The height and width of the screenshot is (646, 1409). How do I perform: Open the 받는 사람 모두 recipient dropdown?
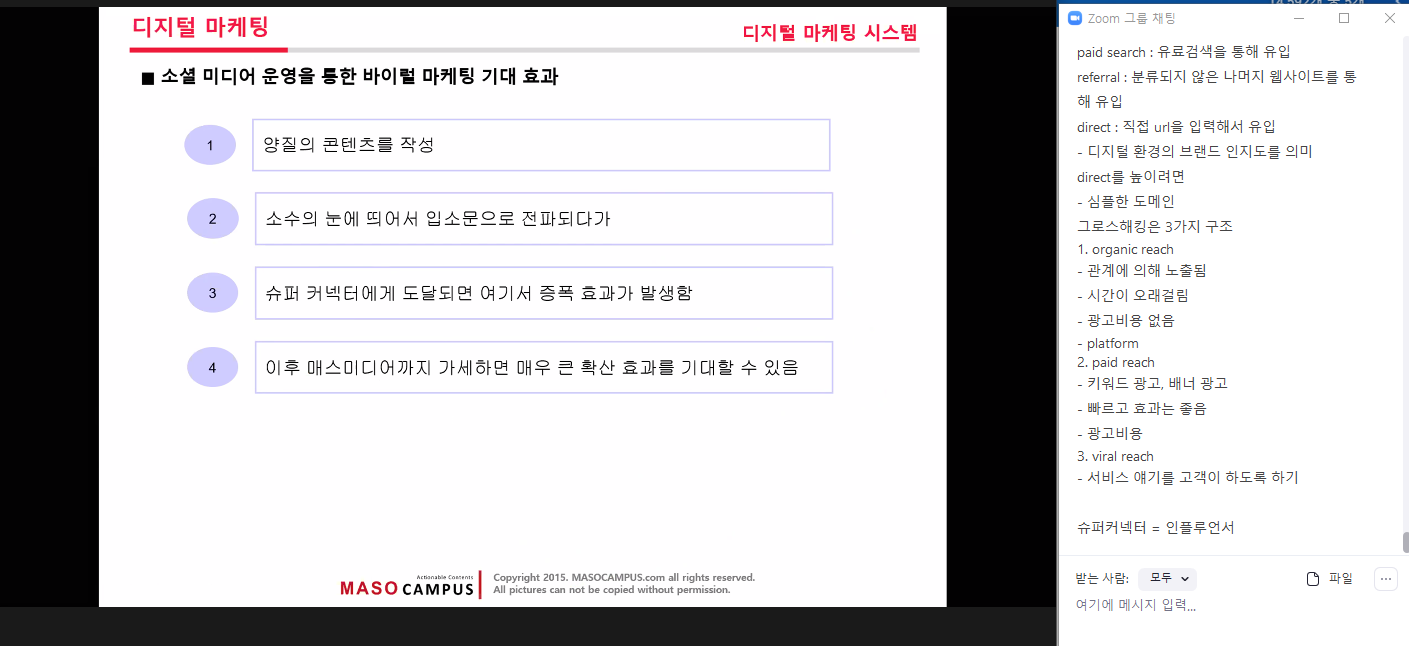1167,579
